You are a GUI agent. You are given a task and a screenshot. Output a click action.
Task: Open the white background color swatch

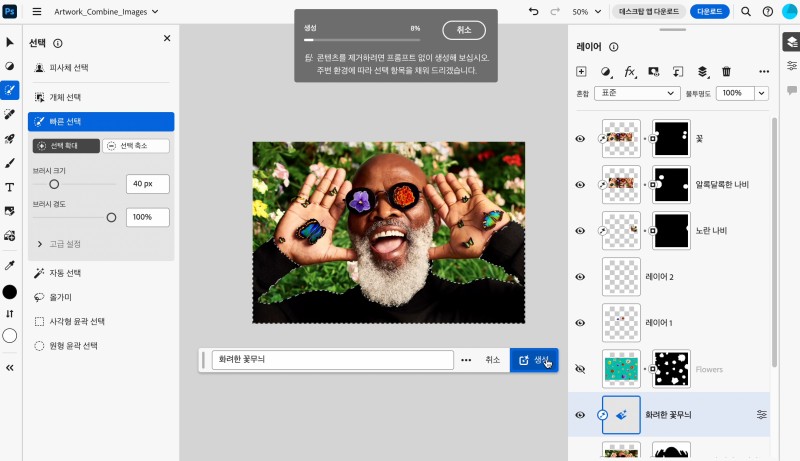[10, 336]
